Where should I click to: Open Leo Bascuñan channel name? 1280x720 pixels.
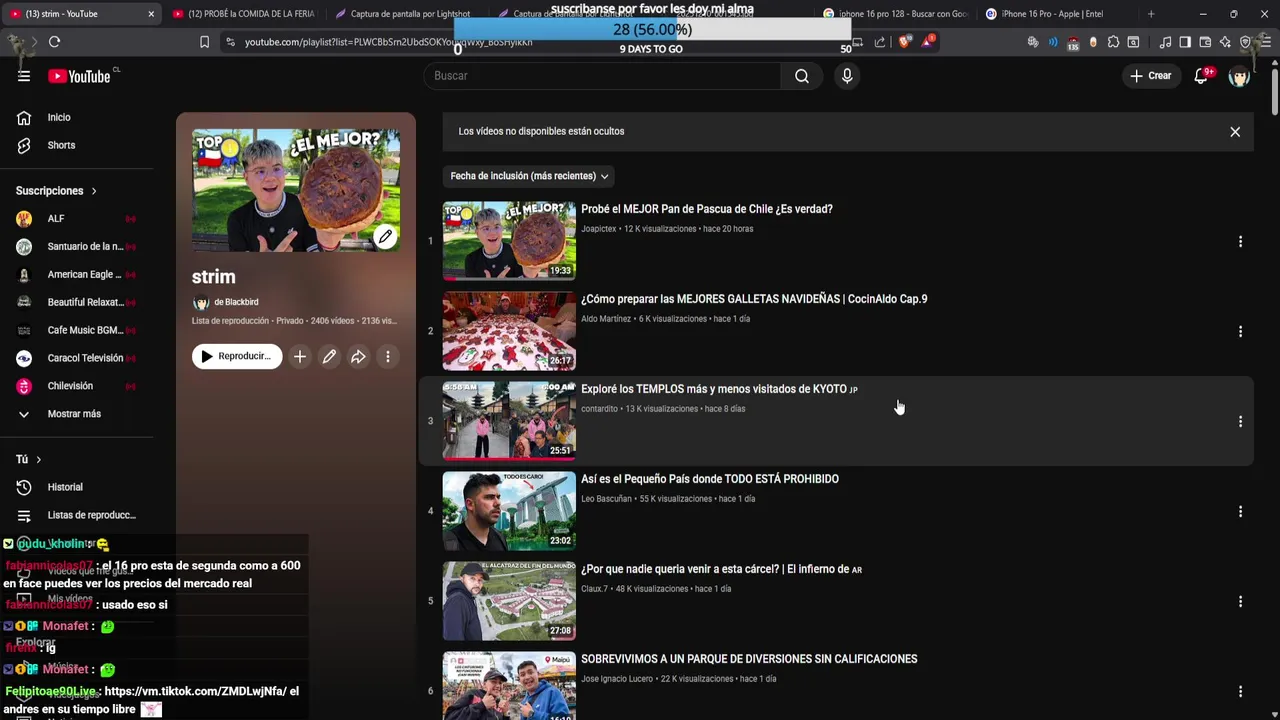click(606, 499)
